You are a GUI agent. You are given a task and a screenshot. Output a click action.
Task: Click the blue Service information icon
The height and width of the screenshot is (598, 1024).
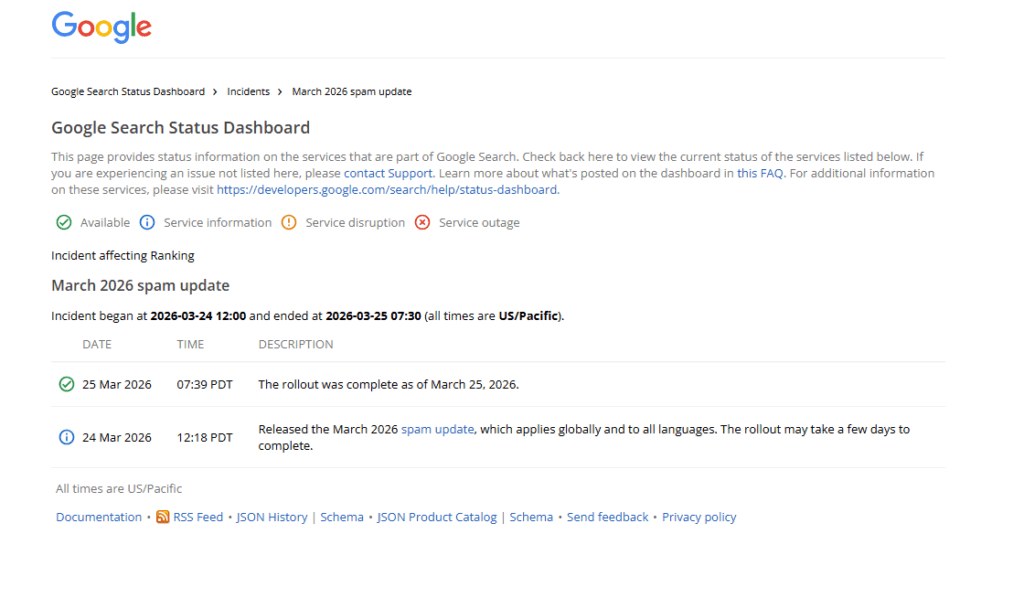(x=147, y=222)
